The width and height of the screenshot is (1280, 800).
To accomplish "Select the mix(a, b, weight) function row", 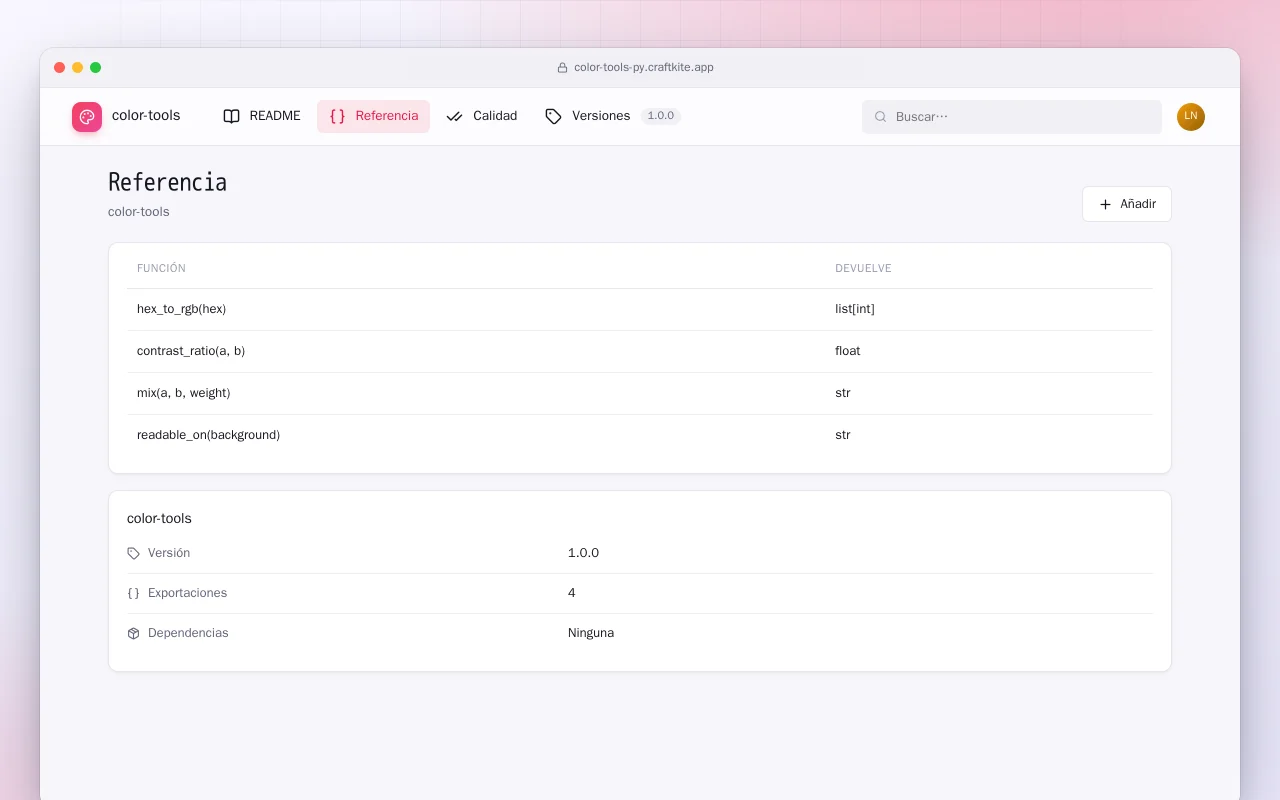I will [640, 393].
